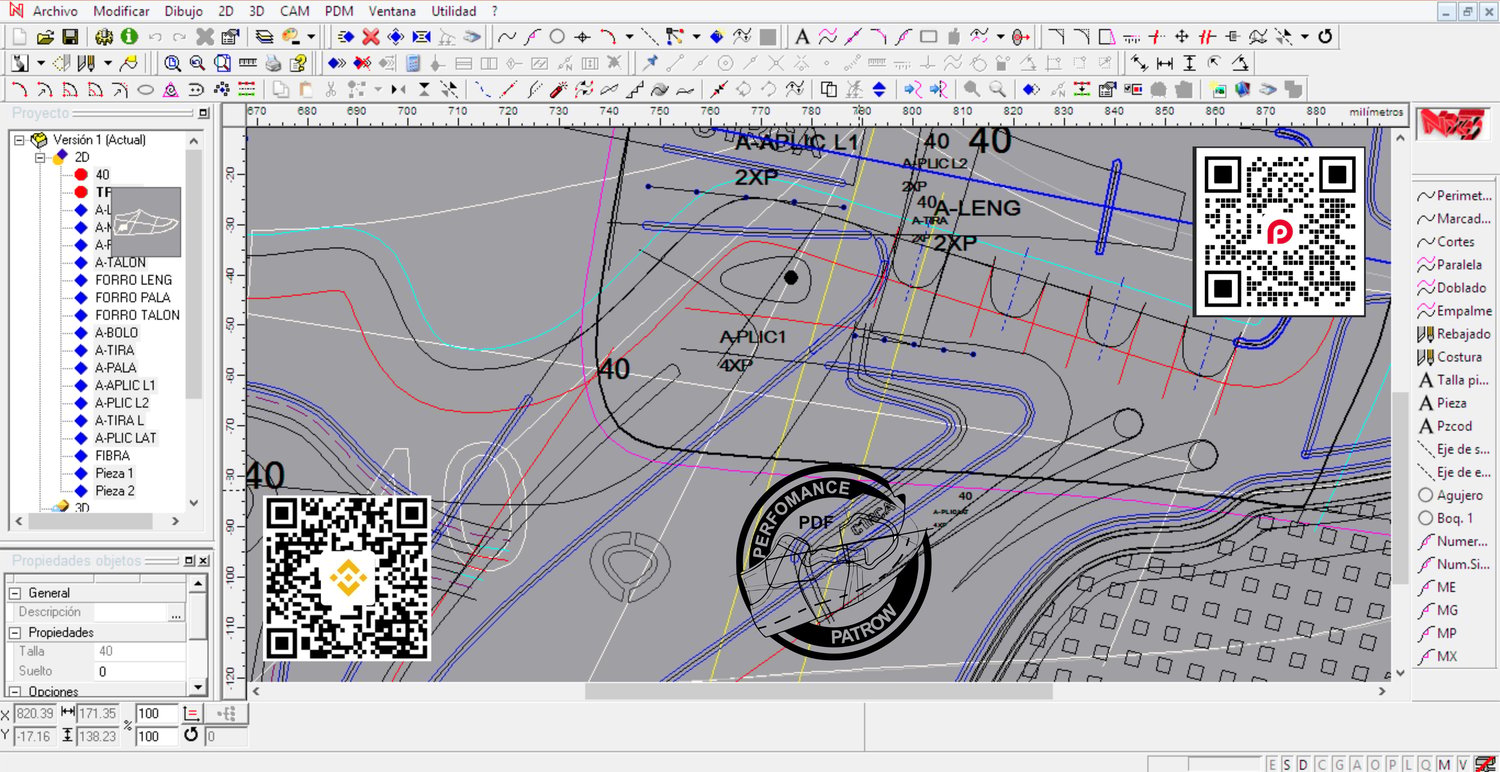Viewport: 1500px width, 772px height.
Task: Select the Agujero element type
Action: tap(1451, 494)
